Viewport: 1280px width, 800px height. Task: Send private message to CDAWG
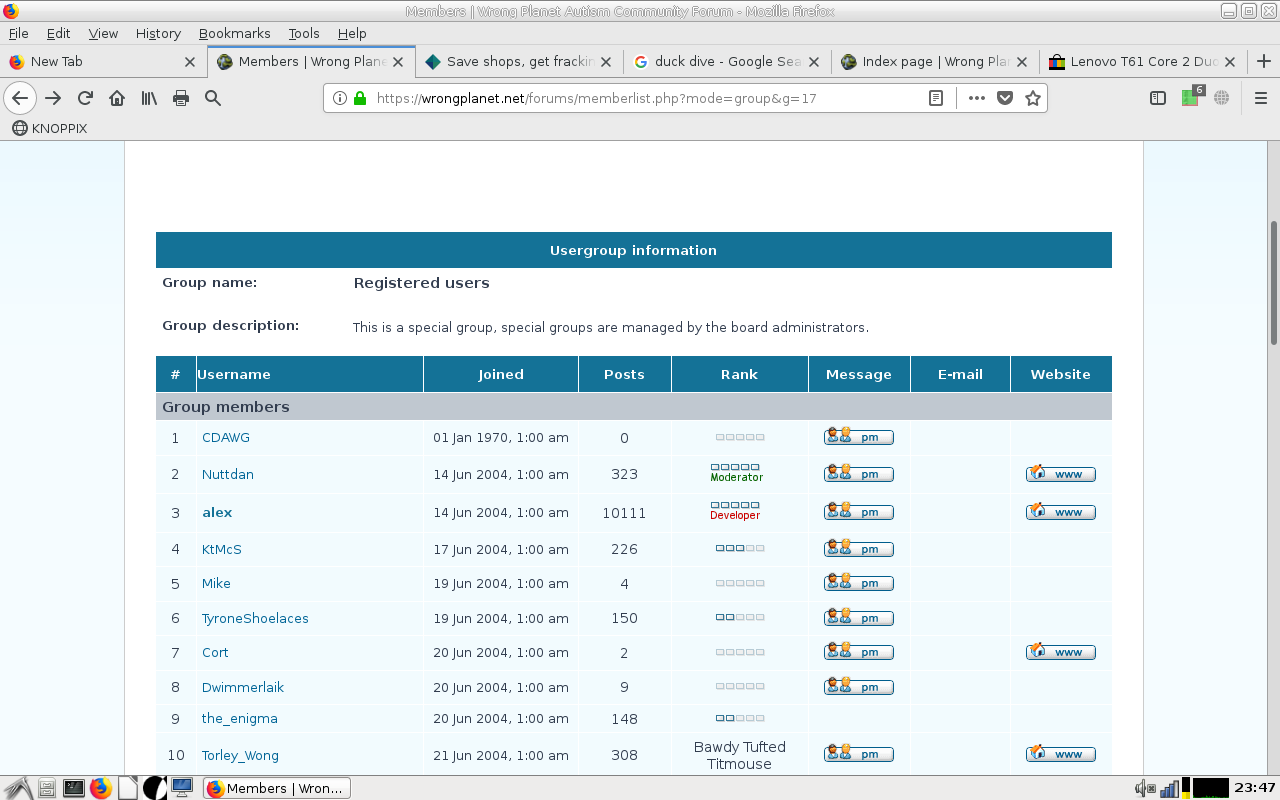coord(859,436)
